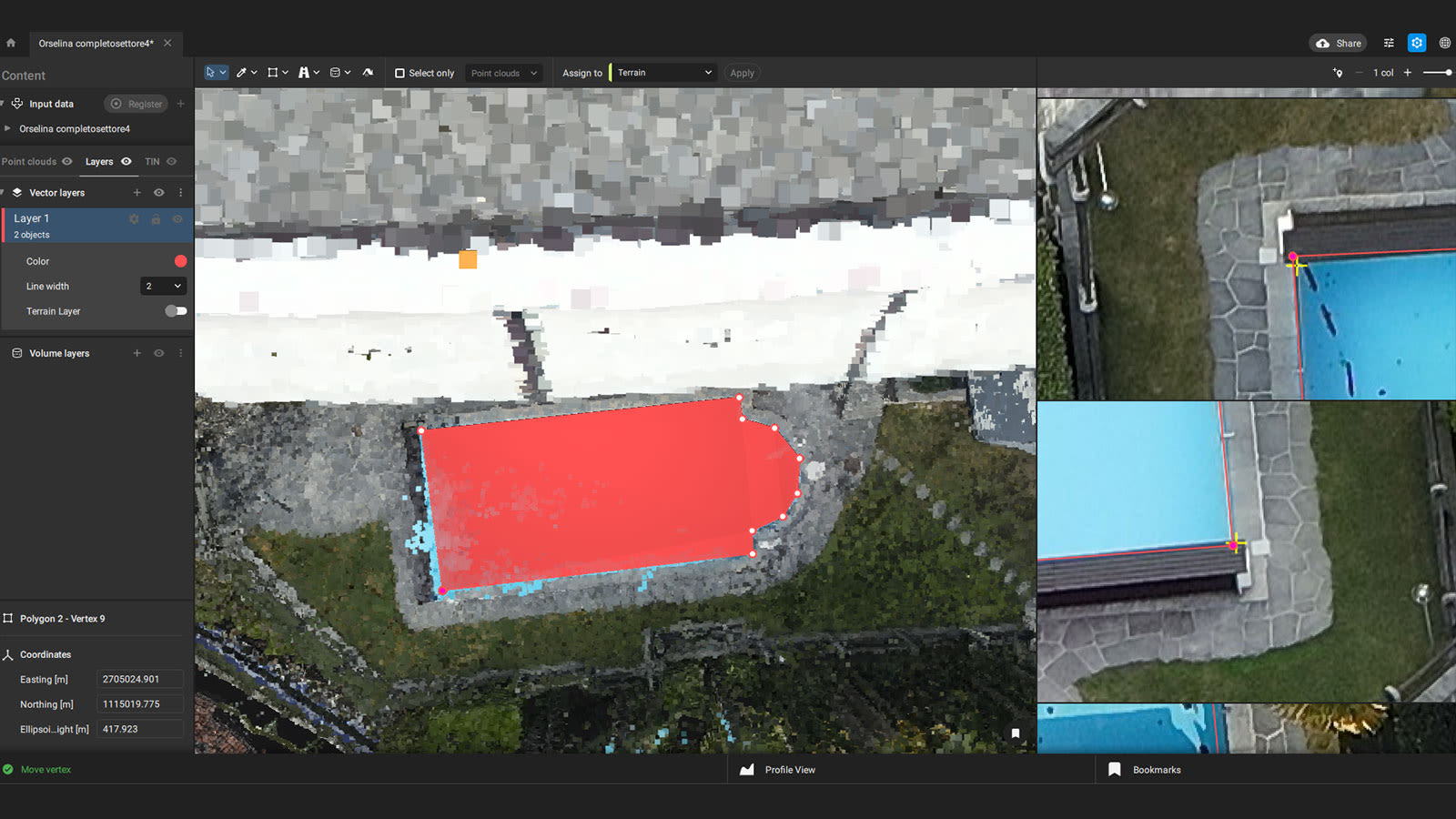Image resolution: width=1456 pixels, height=819 pixels.
Task: Select the drawing pen tool
Action: click(242, 72)
